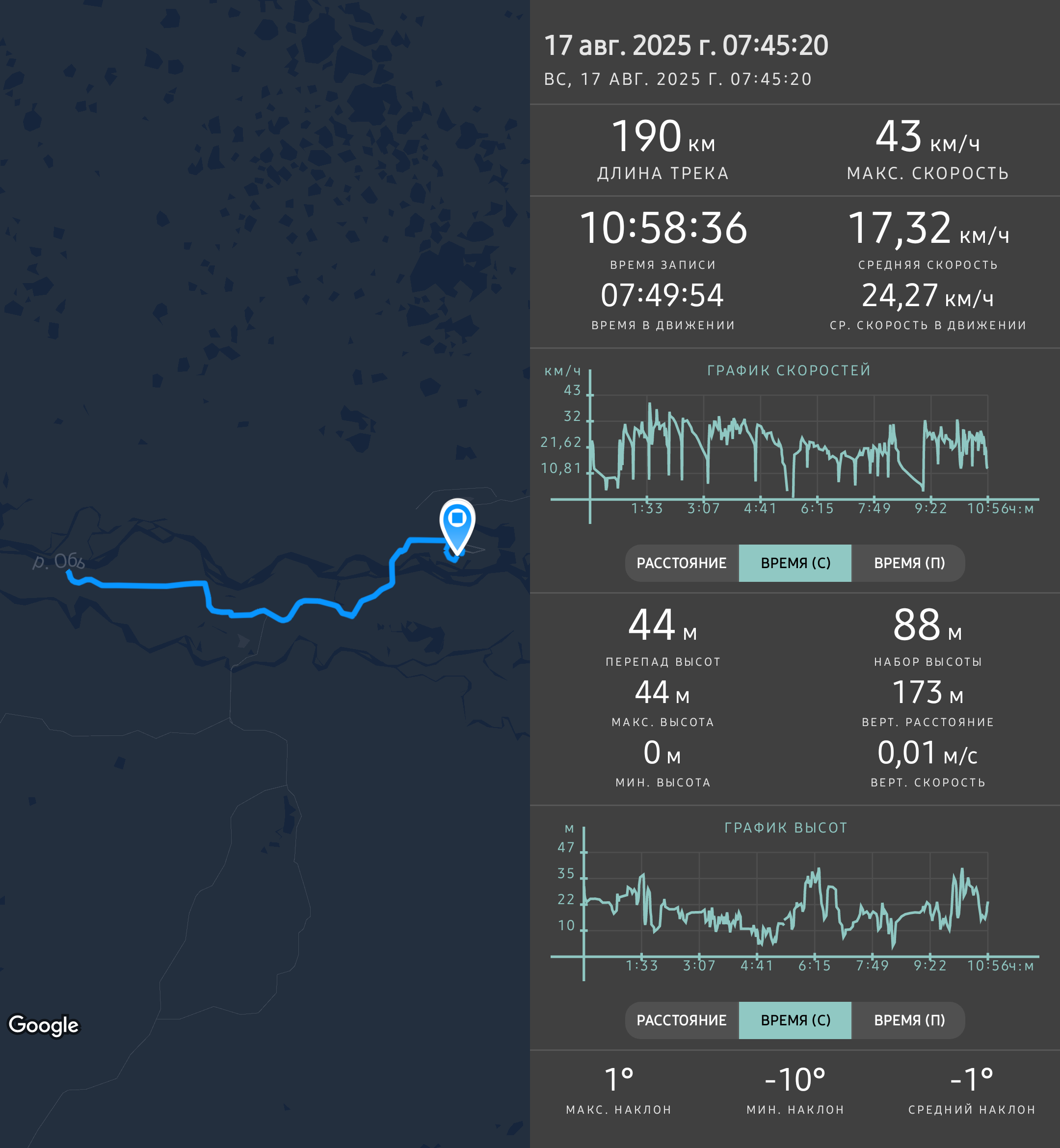Viewport: 1060px width, 1148px height.
Task: Click the ГРАФИК СКОРОСТЕЙ title
Action: tap(789, 370)
